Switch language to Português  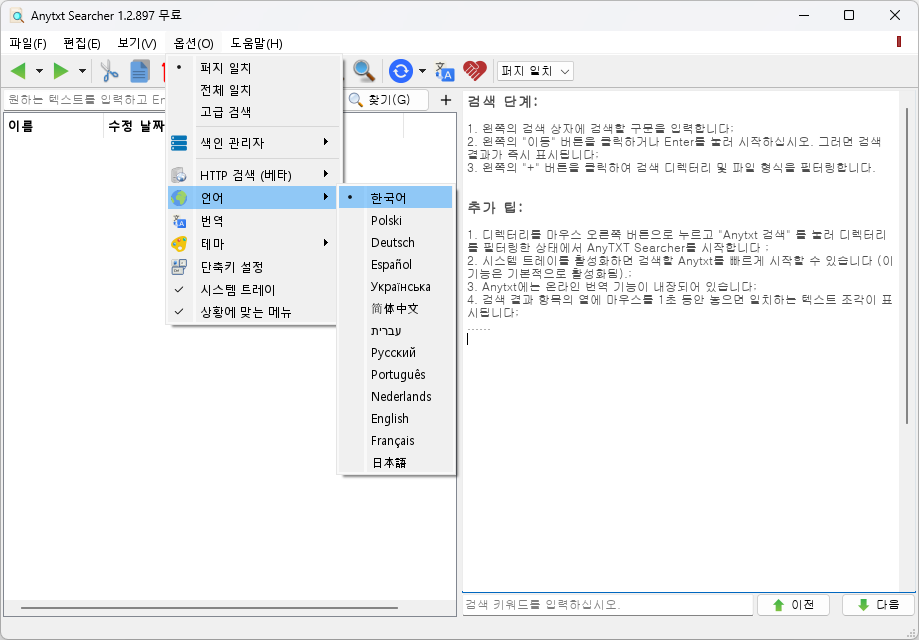(396, 375)
